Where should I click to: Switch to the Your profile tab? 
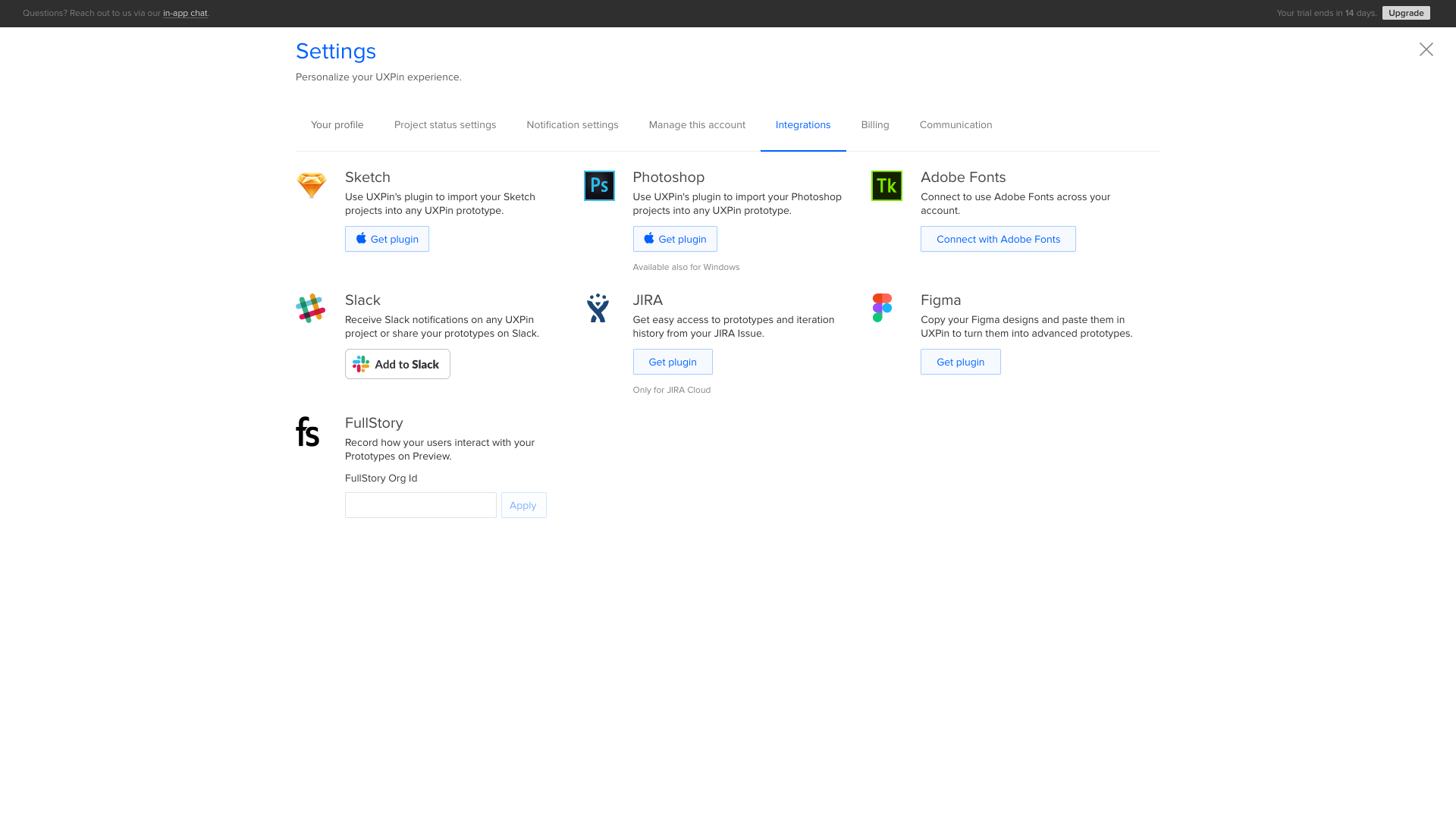[337, 124]
